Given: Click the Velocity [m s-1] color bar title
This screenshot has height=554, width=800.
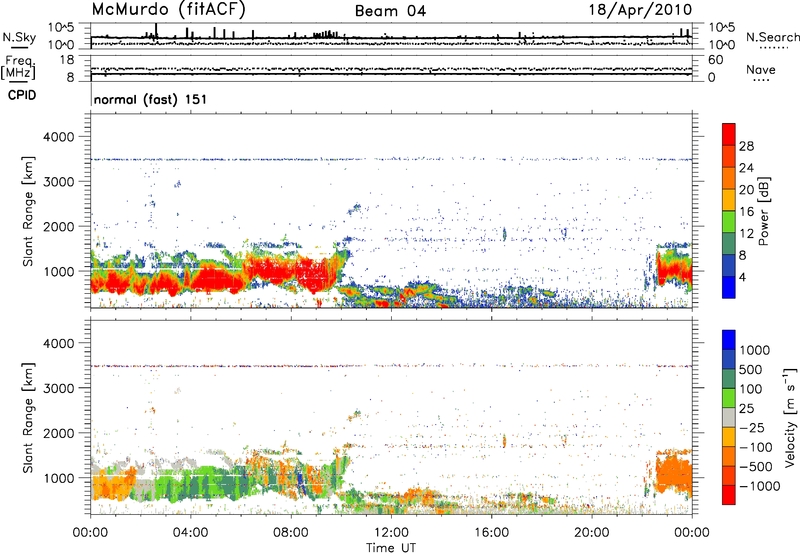Looking at the screenshot, I should tap(790, 417).
